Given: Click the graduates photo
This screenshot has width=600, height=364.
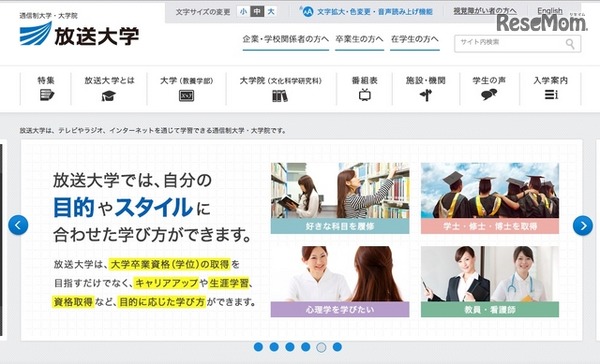Looking at the screenshot, I should pyautogui.click(x=490, y=191).
